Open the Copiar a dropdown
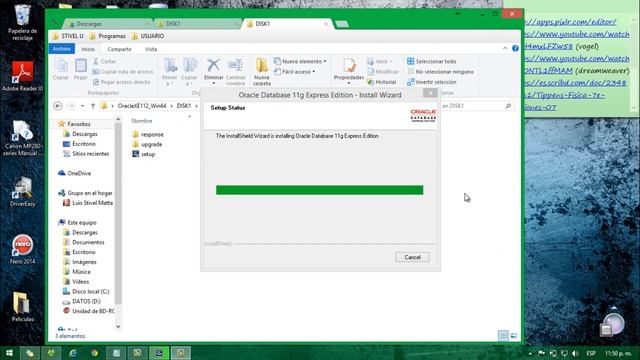Screen dimensions: 640x360 tap(189, 72)
